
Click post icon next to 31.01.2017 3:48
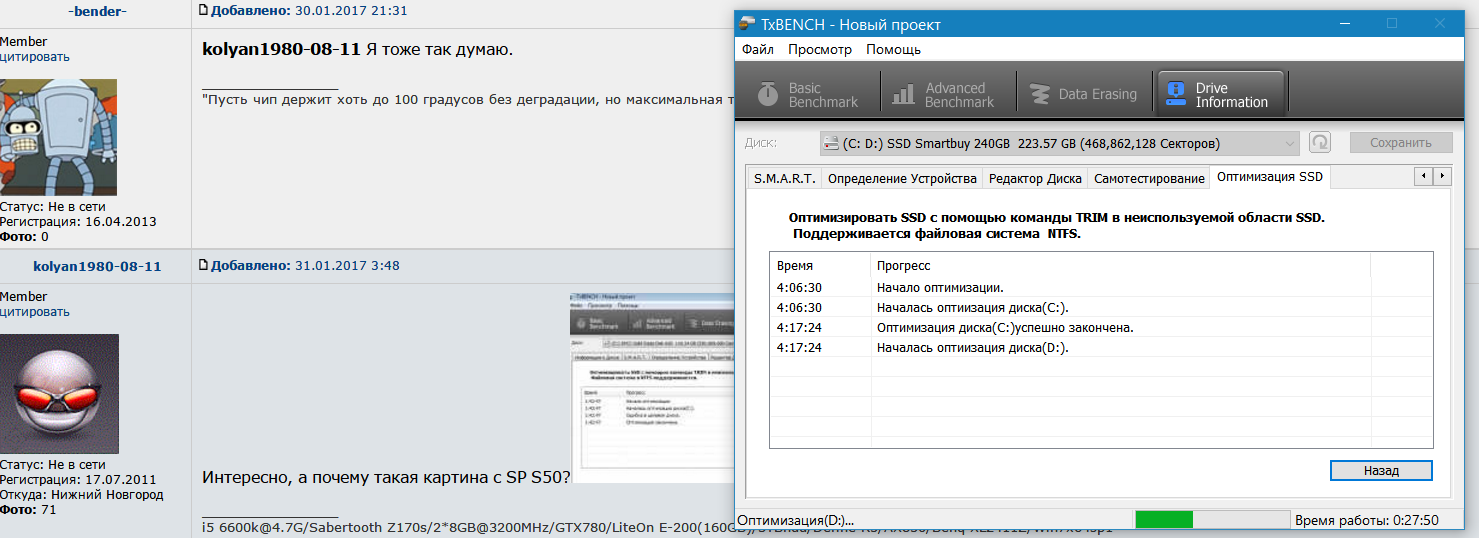click(x=203, y=265)
